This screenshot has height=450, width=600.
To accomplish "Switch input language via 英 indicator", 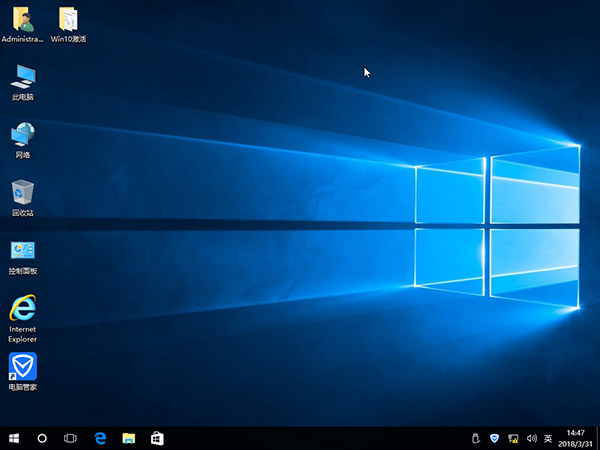I will click(x=547, y=438).
